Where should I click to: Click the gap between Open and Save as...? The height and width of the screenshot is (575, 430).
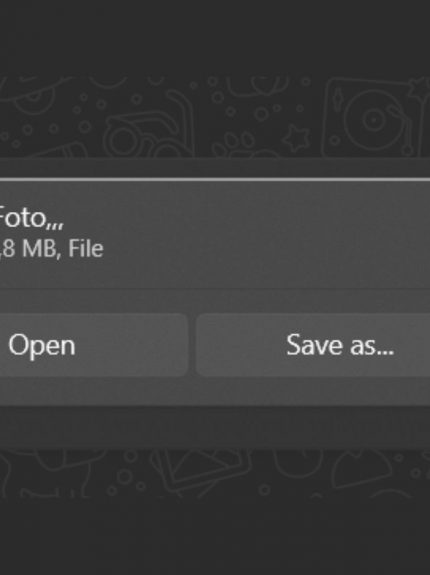192,345
